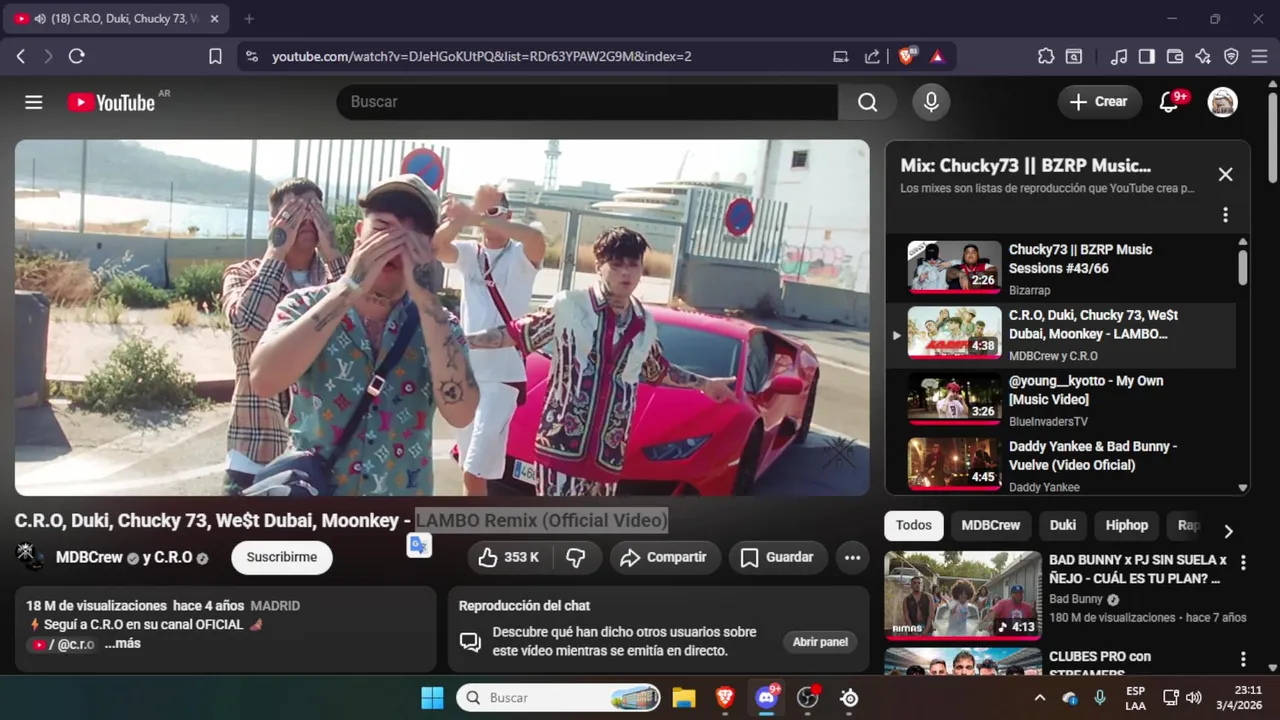1280x720 pixels.
Task: Open options for BAD BUNNY x PJ video
Action: point(1243,563)
